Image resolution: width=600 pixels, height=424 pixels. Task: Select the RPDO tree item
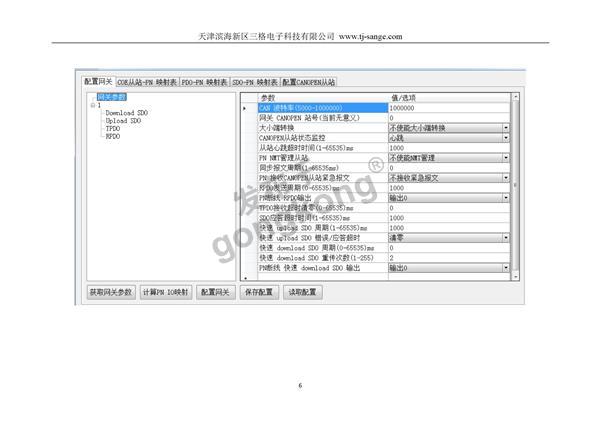[x=113, y=136]
